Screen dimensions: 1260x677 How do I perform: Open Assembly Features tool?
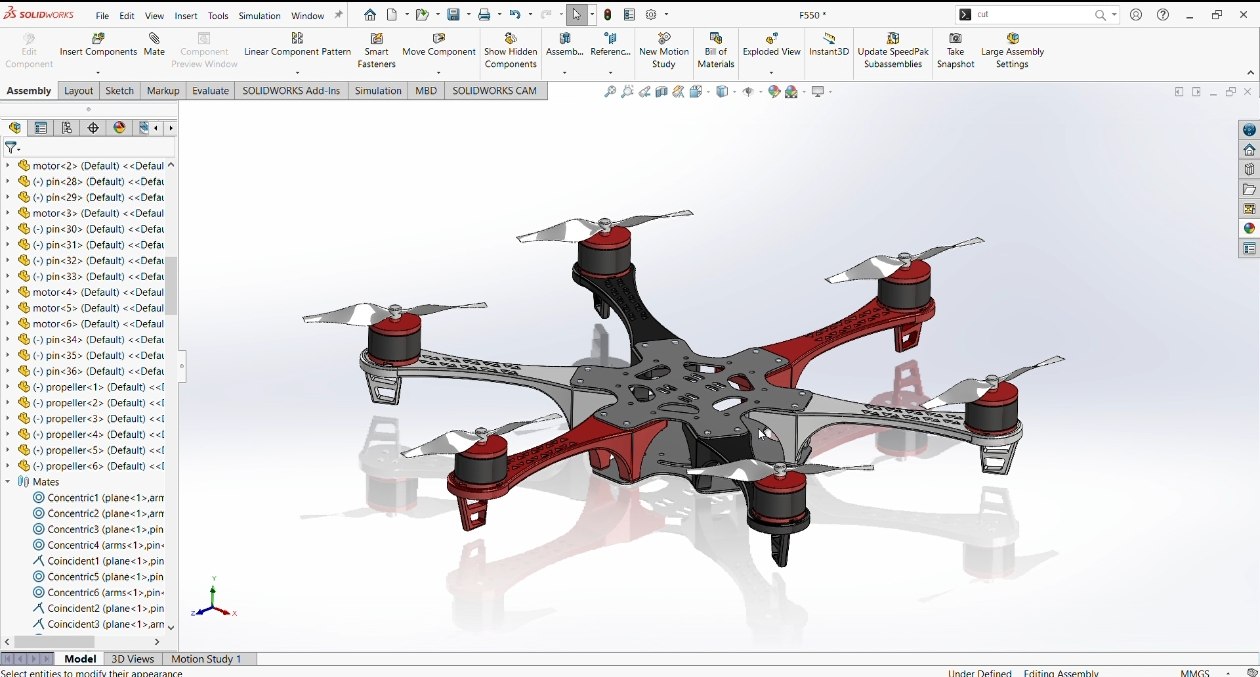coord(564,45)
